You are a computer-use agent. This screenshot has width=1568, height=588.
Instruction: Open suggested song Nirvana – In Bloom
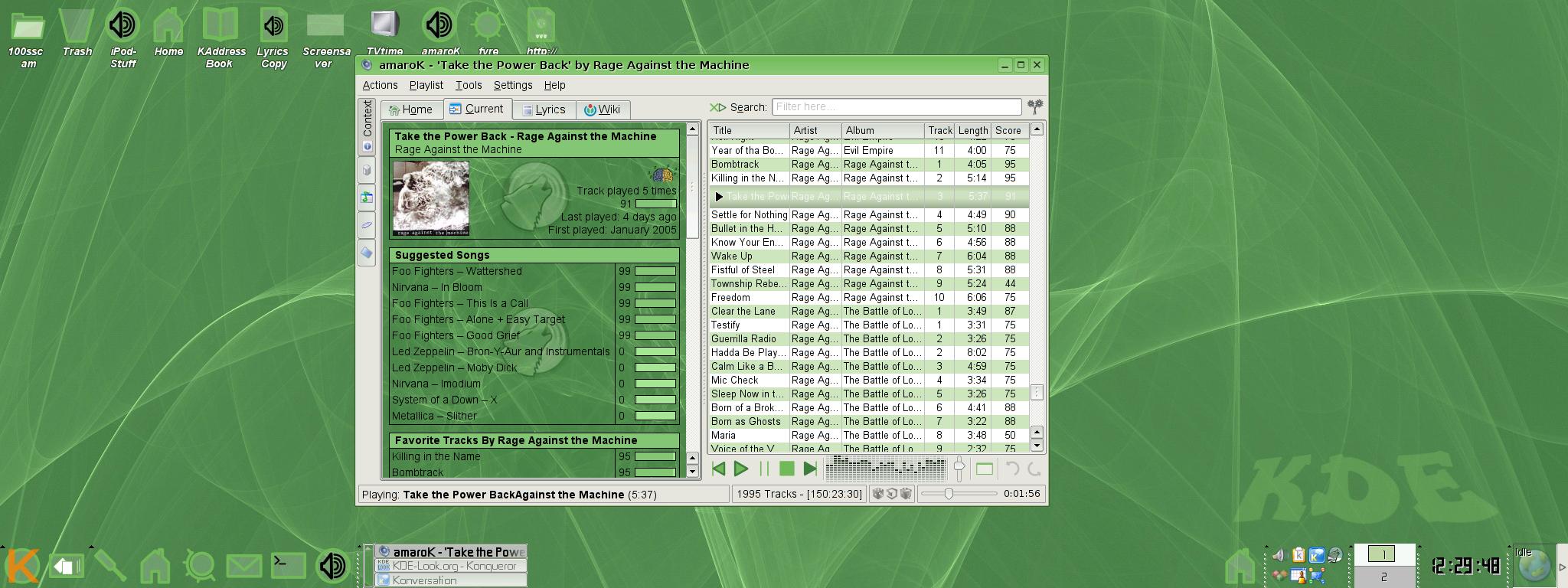[437, 287]
